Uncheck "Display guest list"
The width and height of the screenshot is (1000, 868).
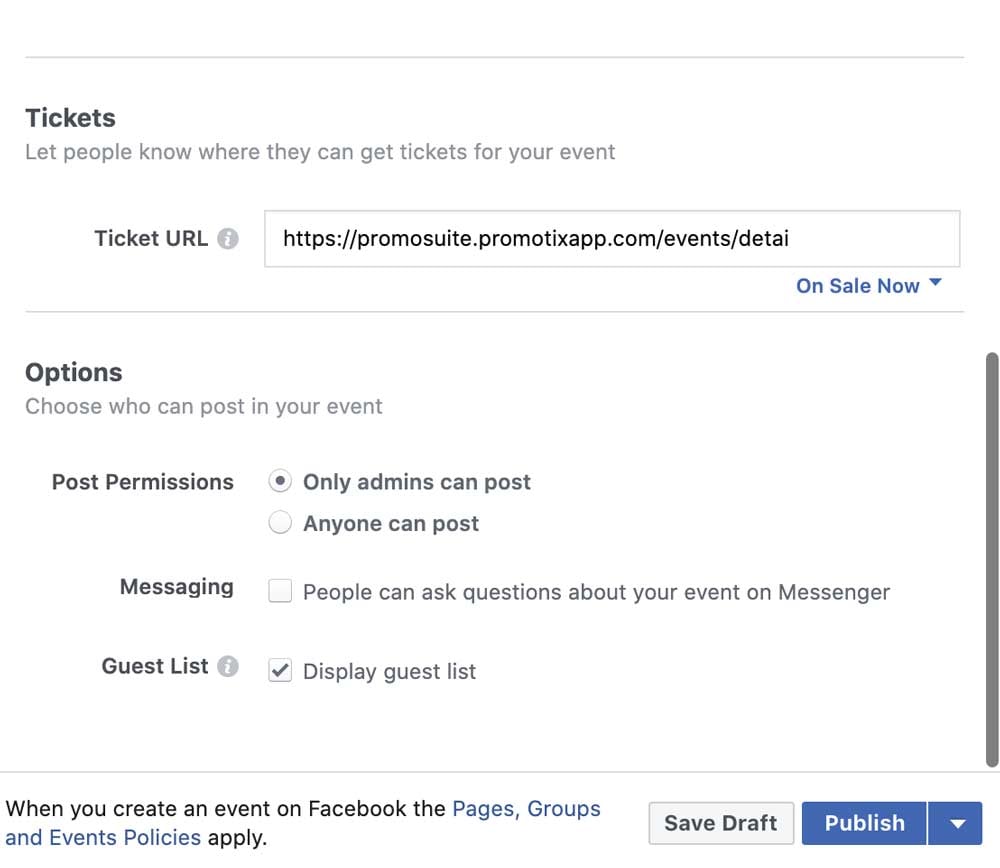tap(280, 670)
